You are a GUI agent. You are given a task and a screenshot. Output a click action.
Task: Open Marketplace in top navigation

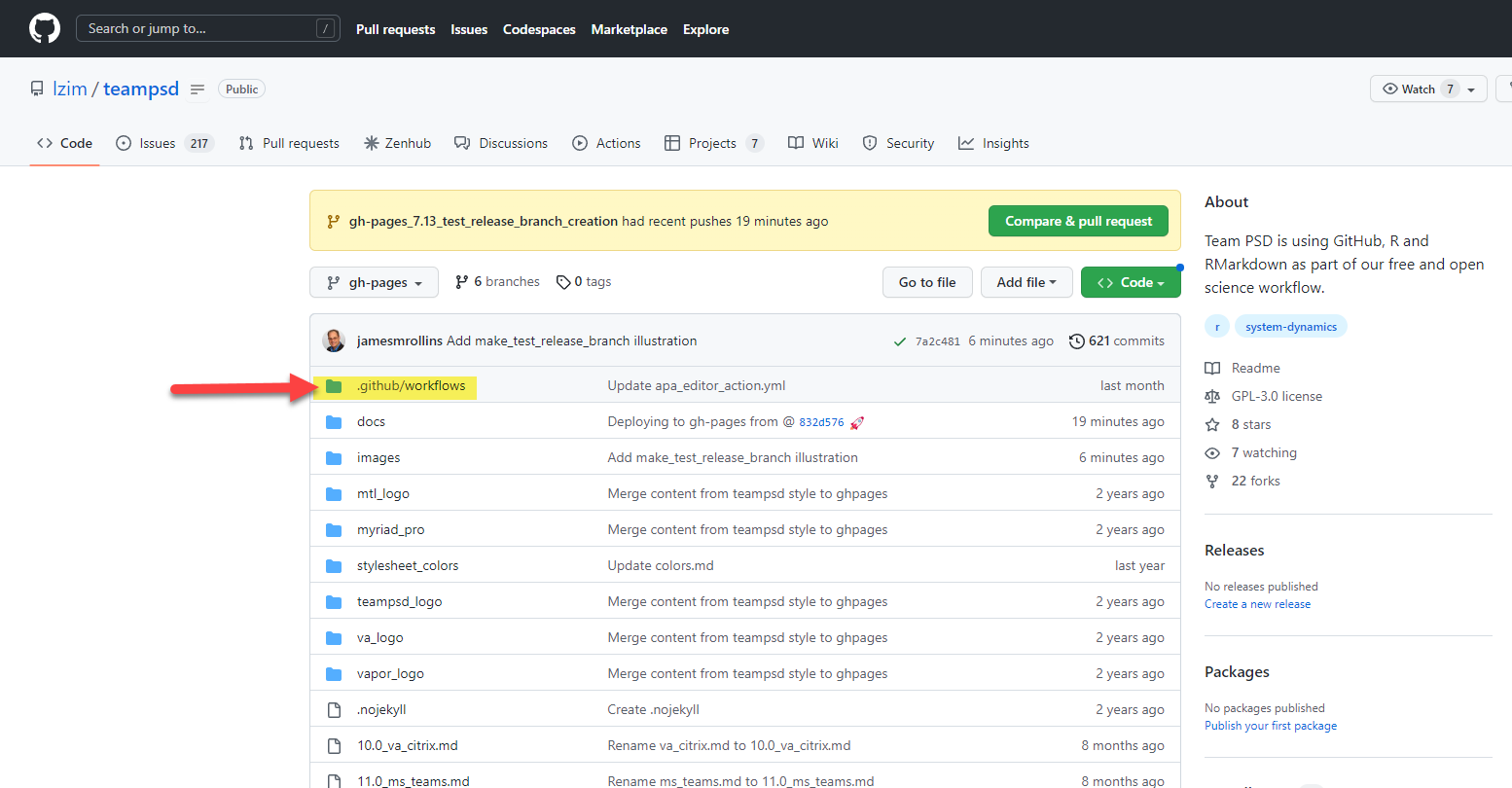630,29
